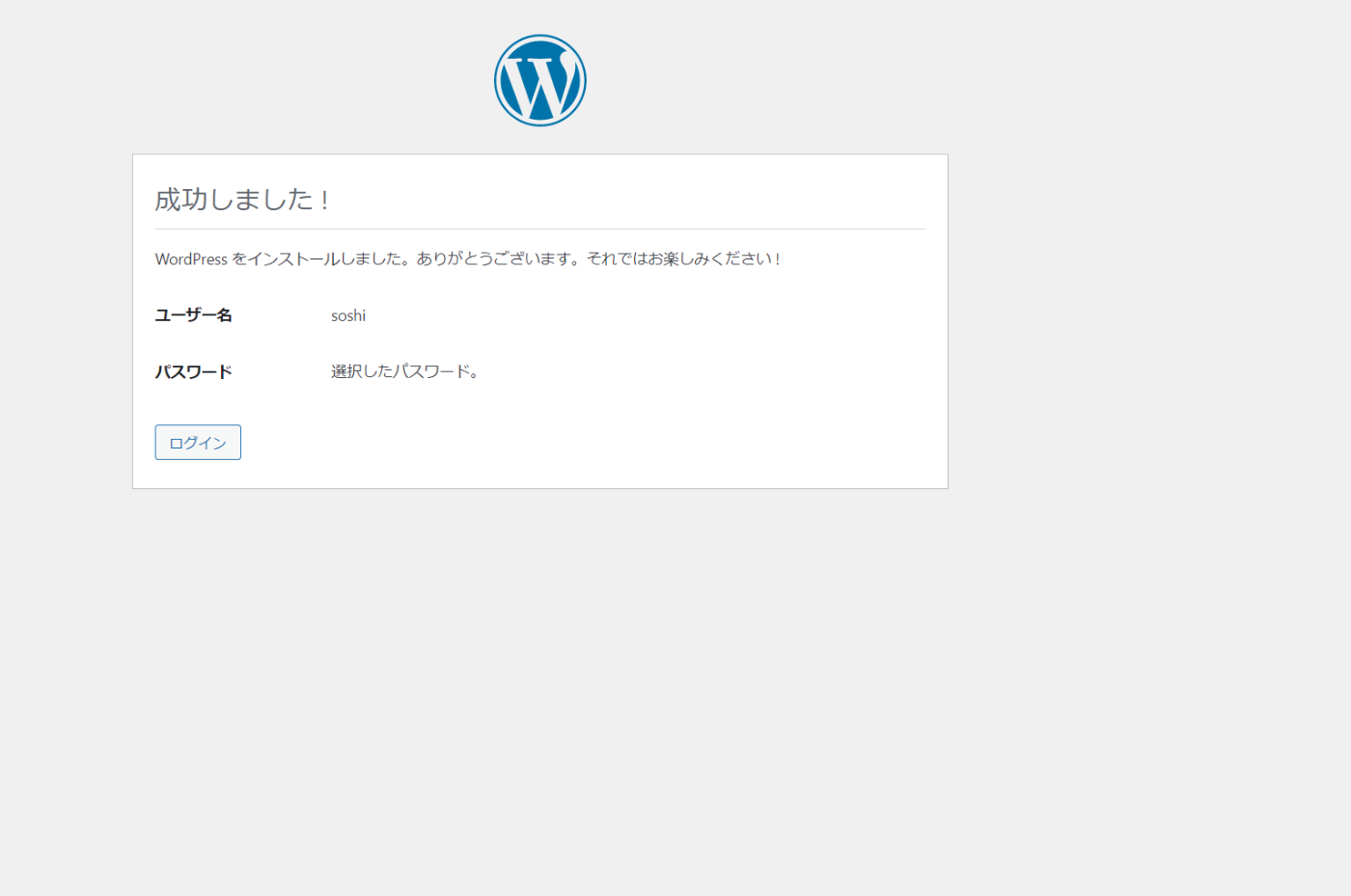Click the WordPress をインストールしました message
Image resolution: width=1351 pixels, height=896 pixels.
(x=468, y=258)
